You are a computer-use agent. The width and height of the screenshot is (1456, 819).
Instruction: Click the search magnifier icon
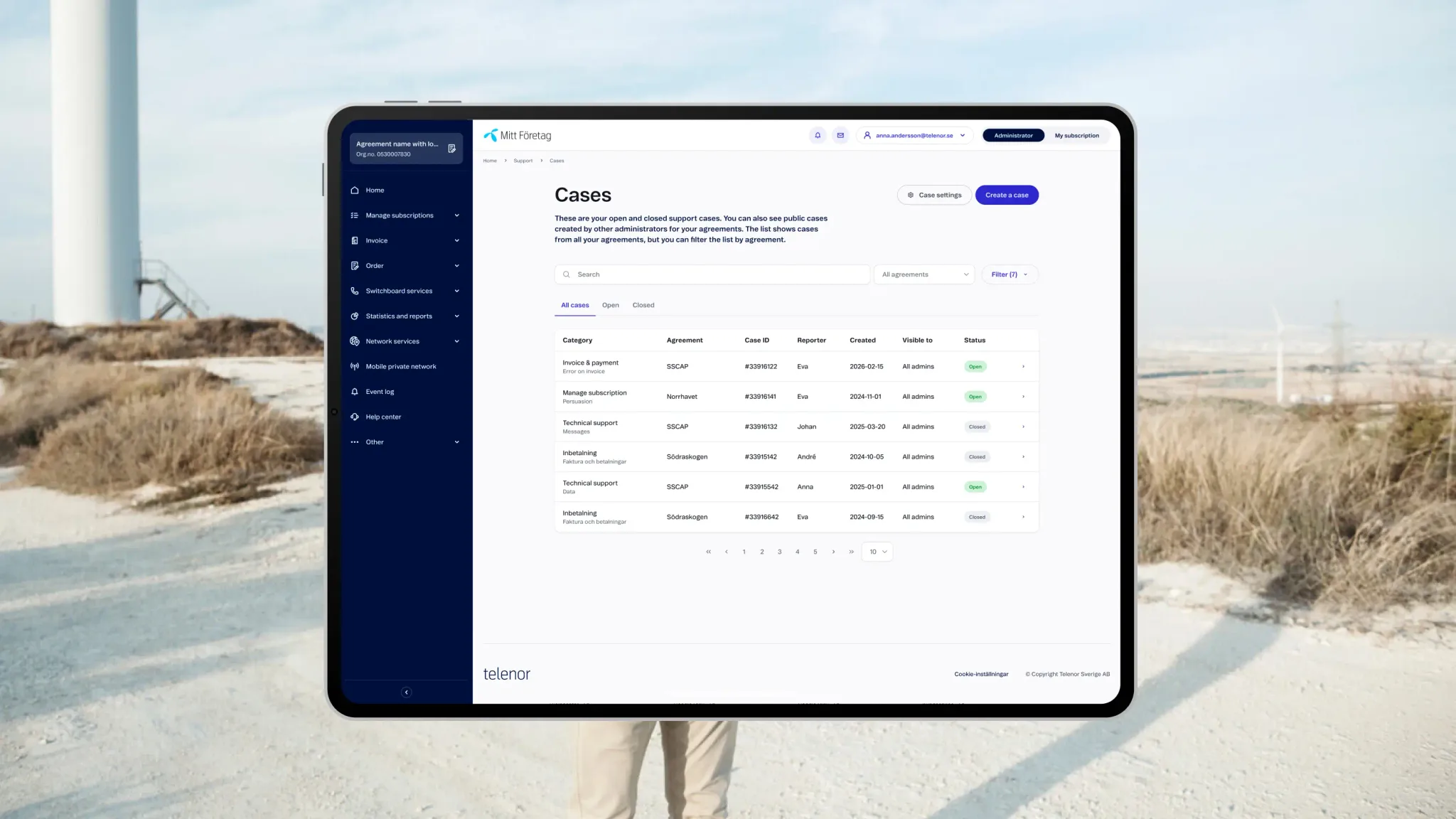(567, 274)
